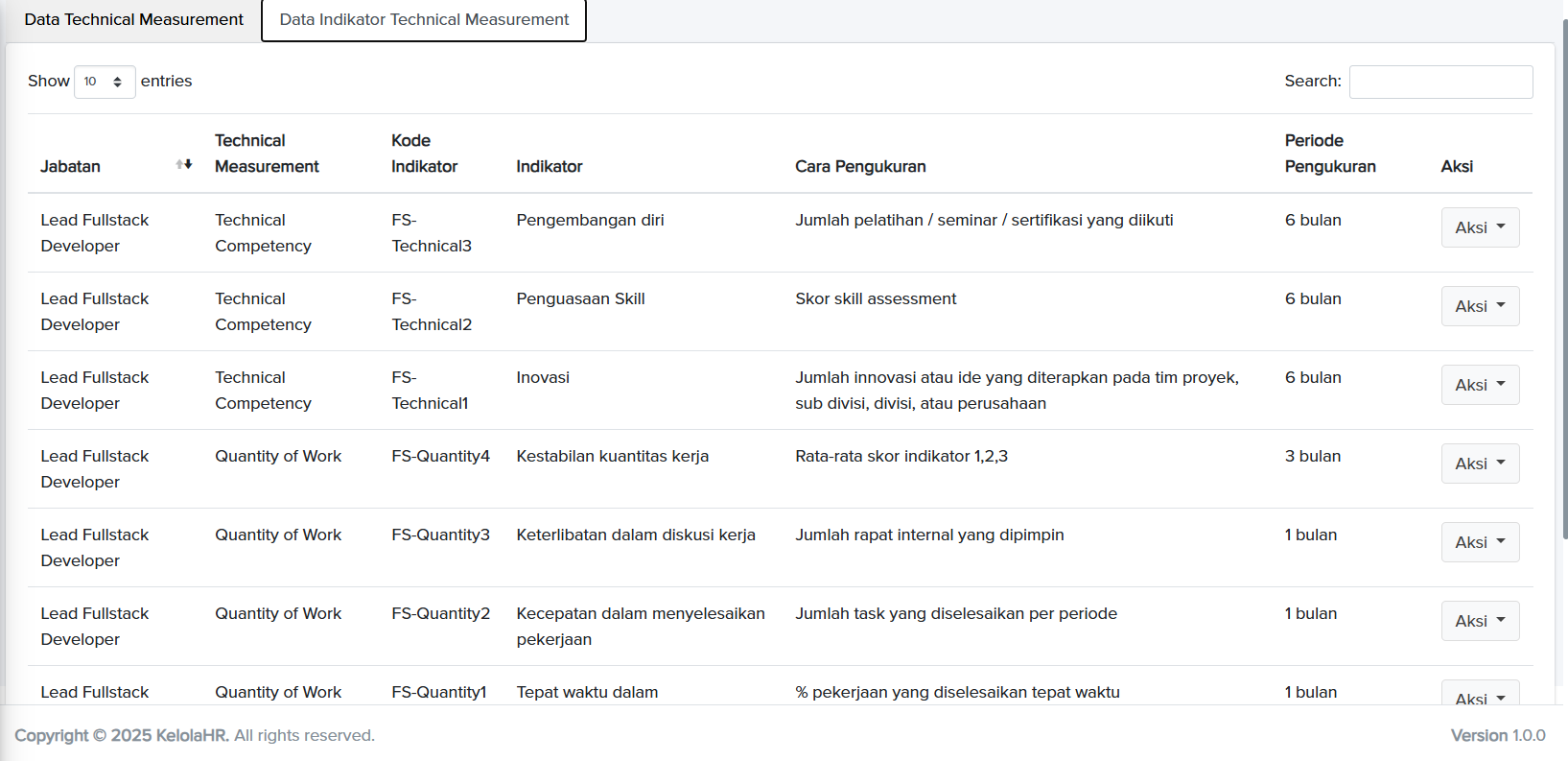The image size is (1568, 761).
Task: Click the Pengembangan diri indicator cell
Action: (x=590, y=221)
